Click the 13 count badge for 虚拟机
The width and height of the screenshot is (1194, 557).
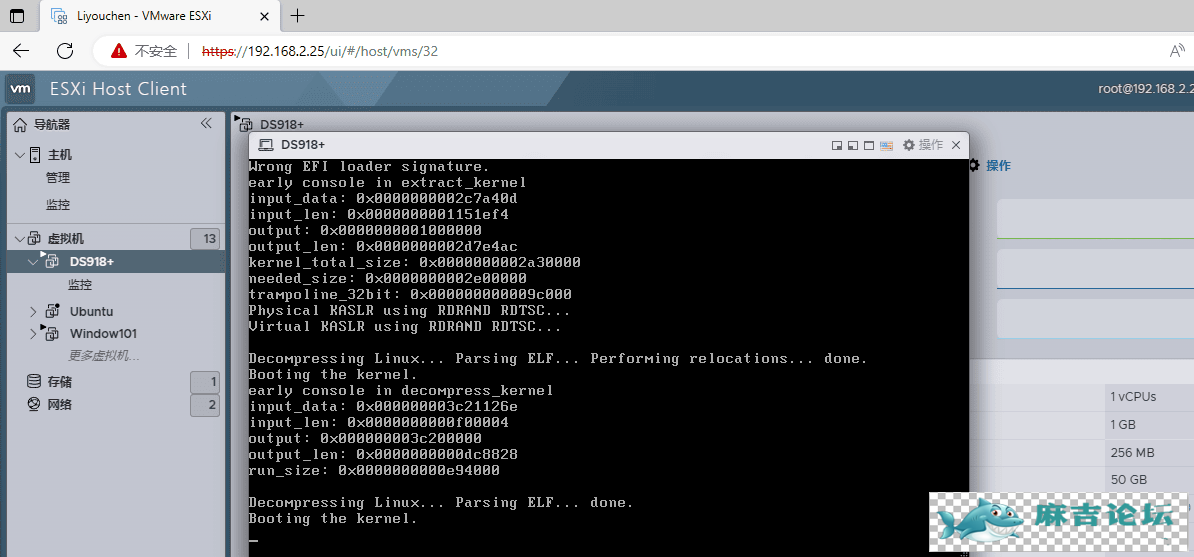point(205,238)
